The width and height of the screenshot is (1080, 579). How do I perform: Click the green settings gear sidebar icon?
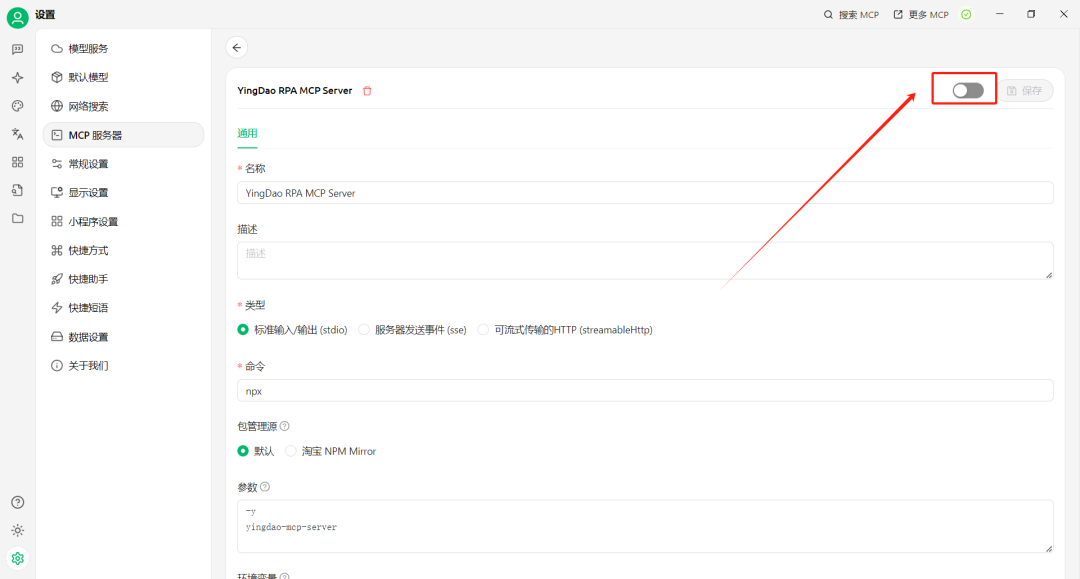pyautogui.click(x=18, y=558)
